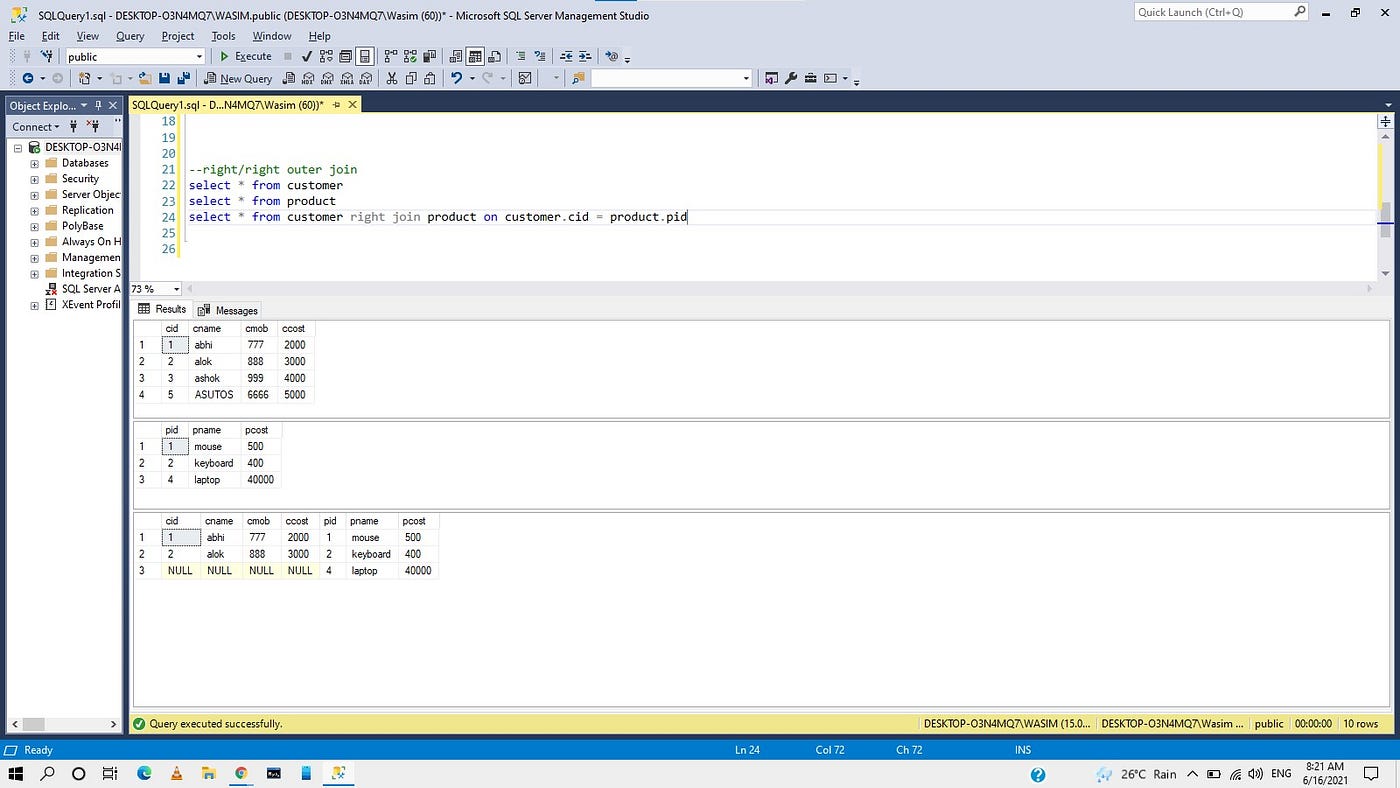The width and height of the screenshot is (1400, 788).
Task: Open the Find combo box dropdown arrow
Action: (x=746, y=78)
